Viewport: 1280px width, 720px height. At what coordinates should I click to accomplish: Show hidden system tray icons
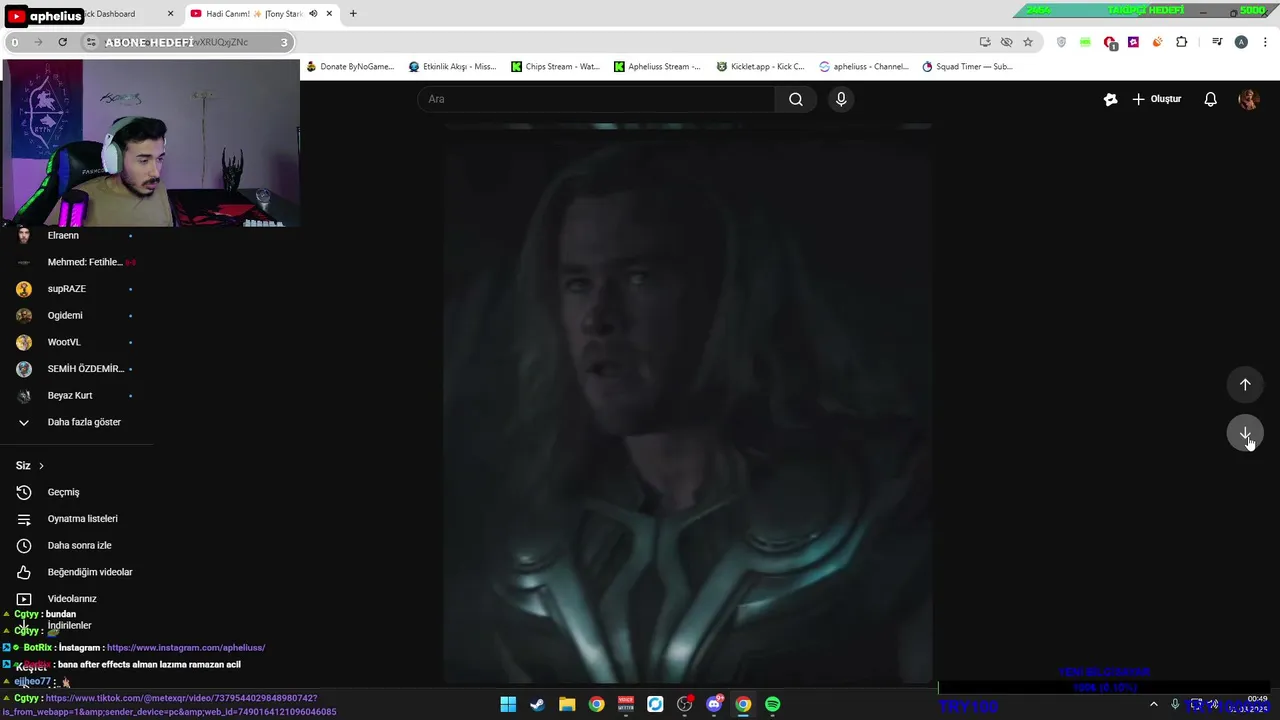point(1153,704)
